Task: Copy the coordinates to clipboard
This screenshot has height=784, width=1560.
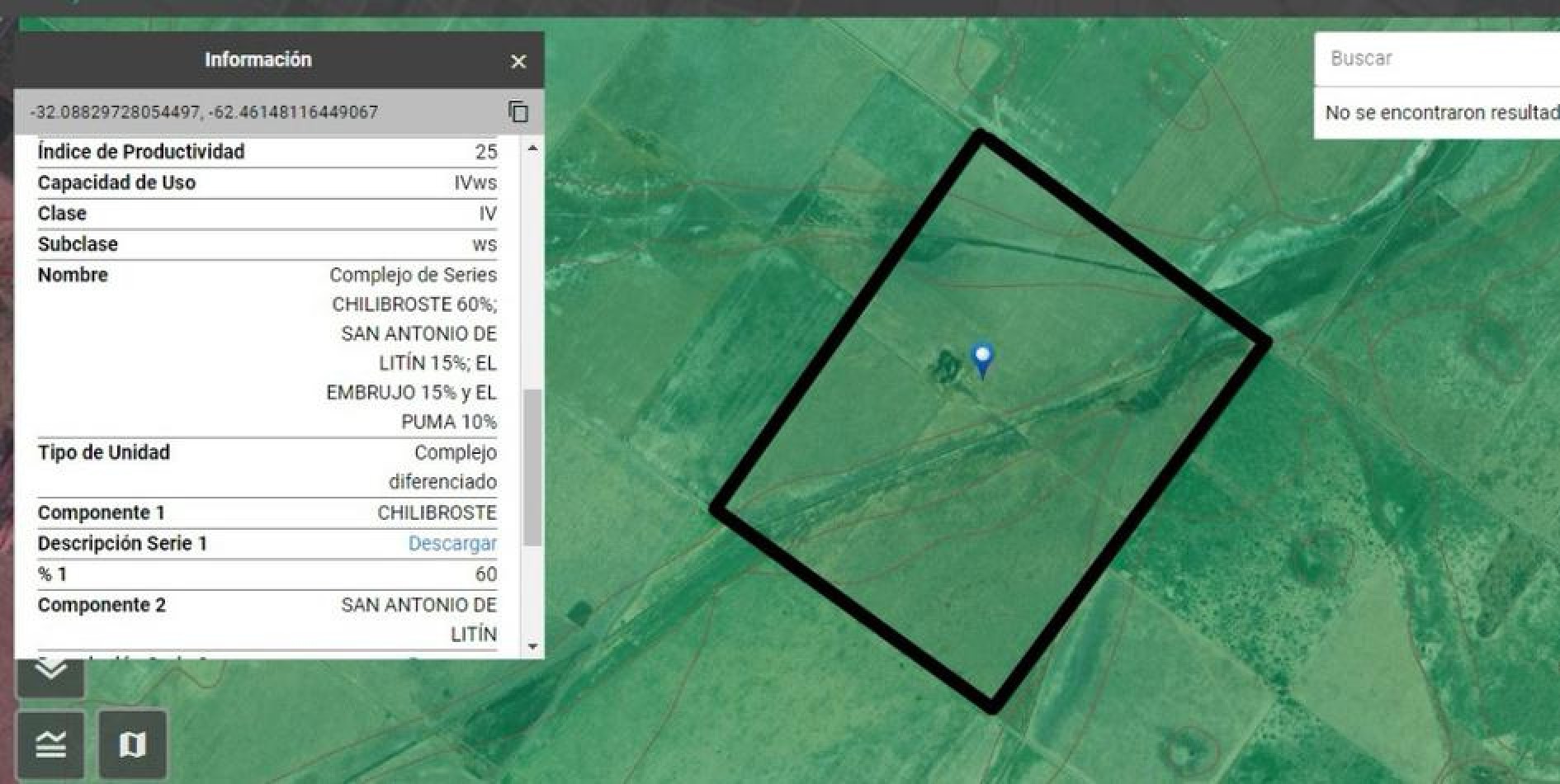Action: pos(518,112)
